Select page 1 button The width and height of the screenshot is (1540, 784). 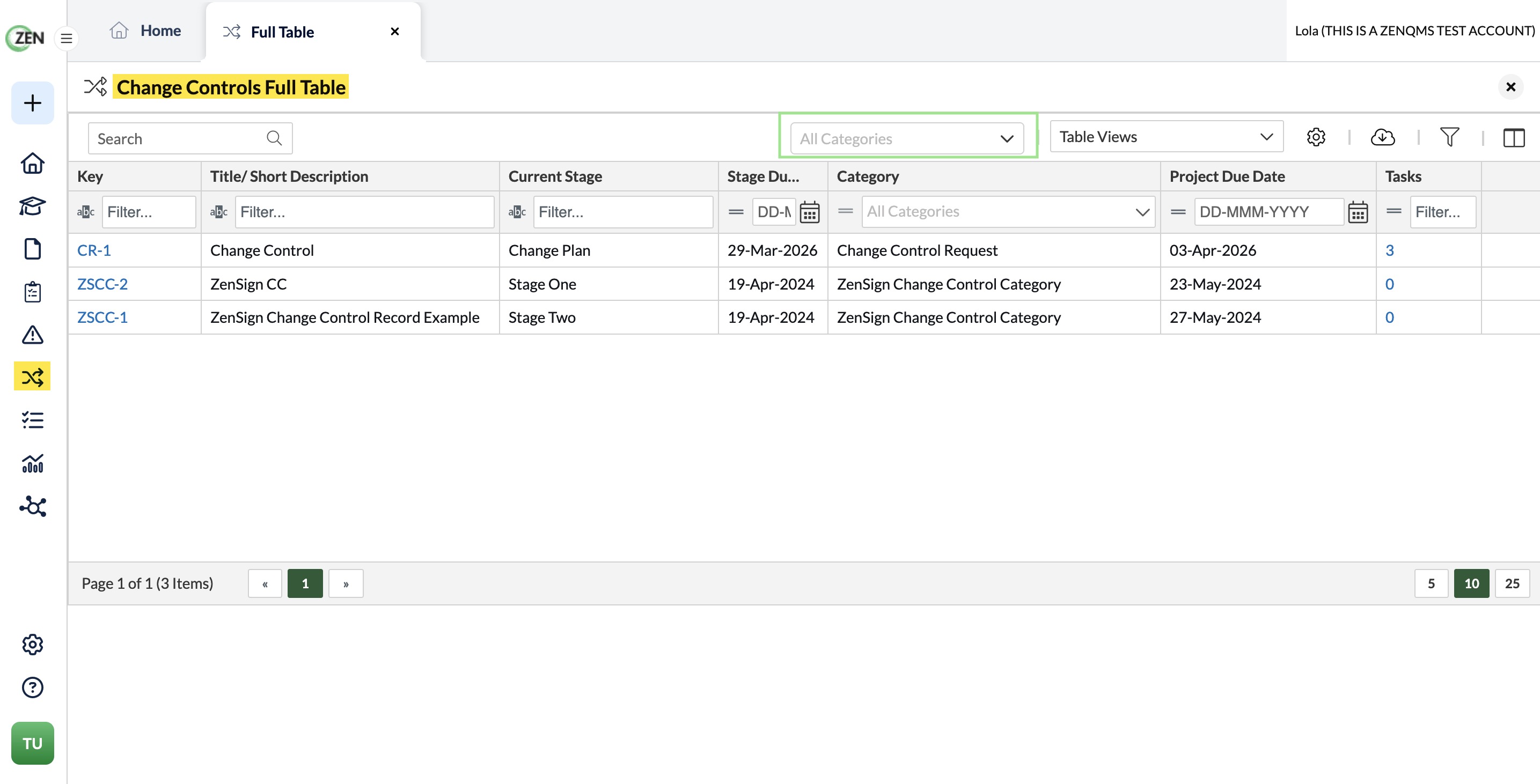coord(305,583)
